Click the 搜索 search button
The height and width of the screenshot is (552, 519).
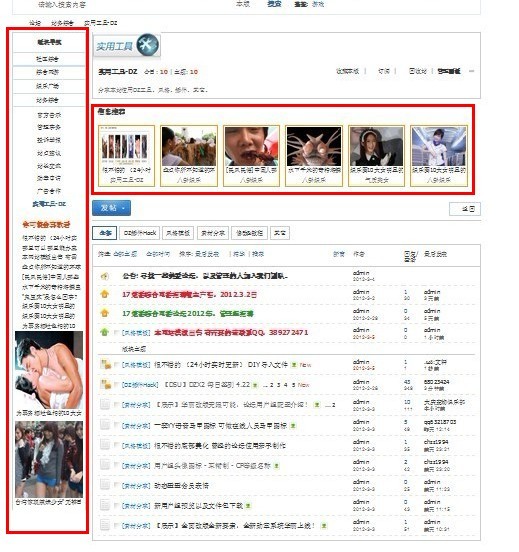point(274,4)
